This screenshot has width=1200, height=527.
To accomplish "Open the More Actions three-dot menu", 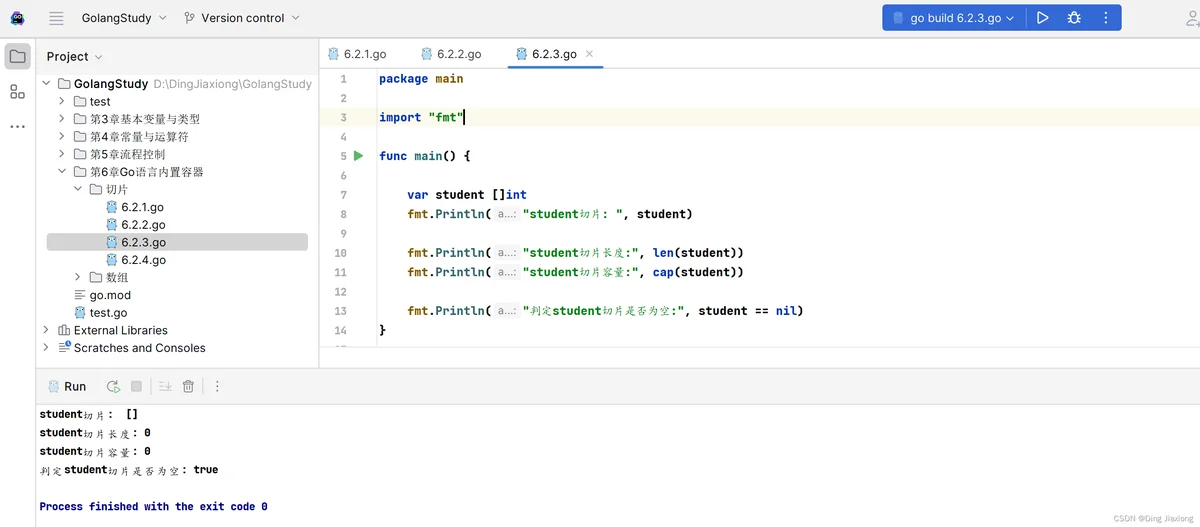I will [1105, 18].
